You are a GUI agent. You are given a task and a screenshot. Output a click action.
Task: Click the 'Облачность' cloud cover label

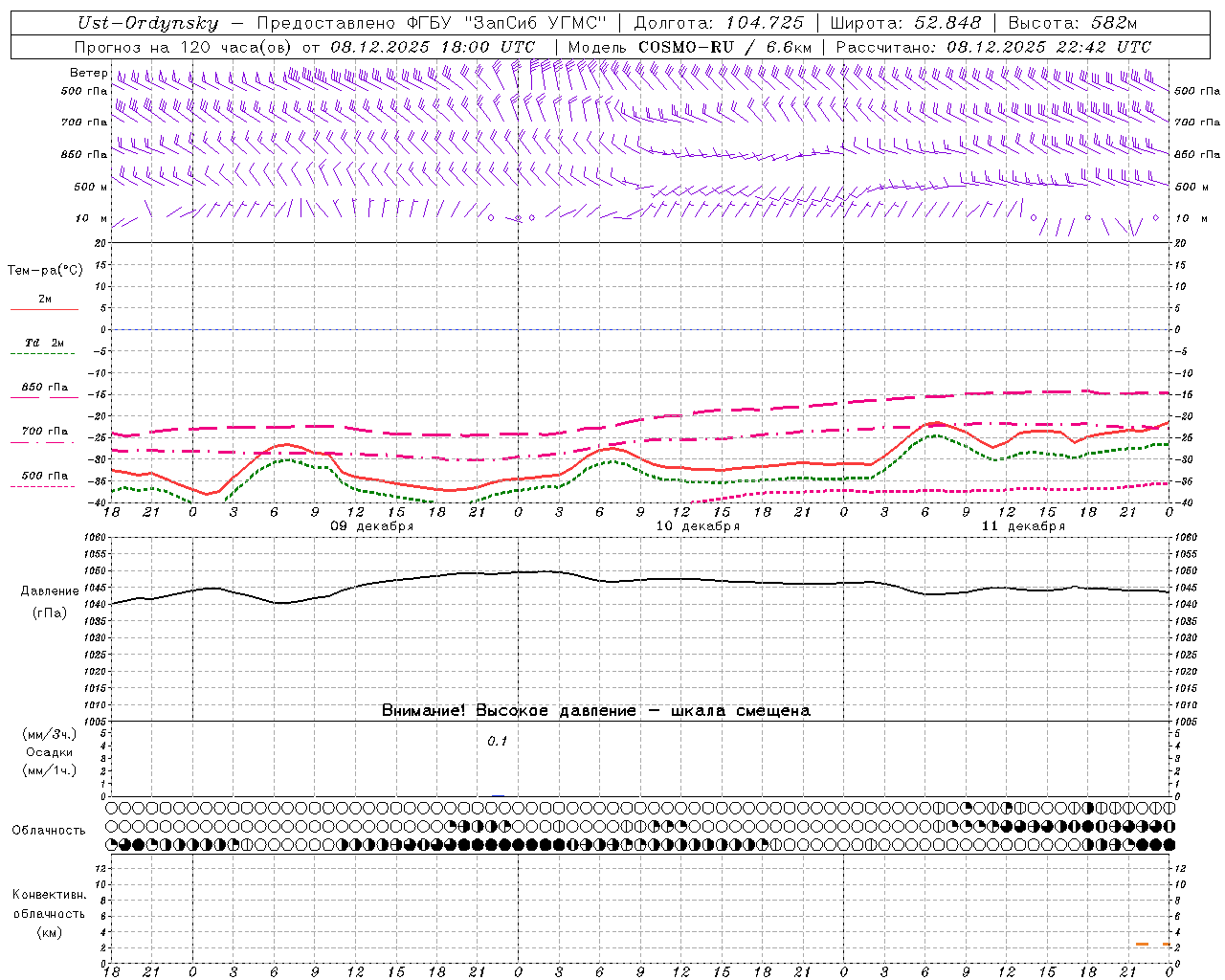click(49, 831)
